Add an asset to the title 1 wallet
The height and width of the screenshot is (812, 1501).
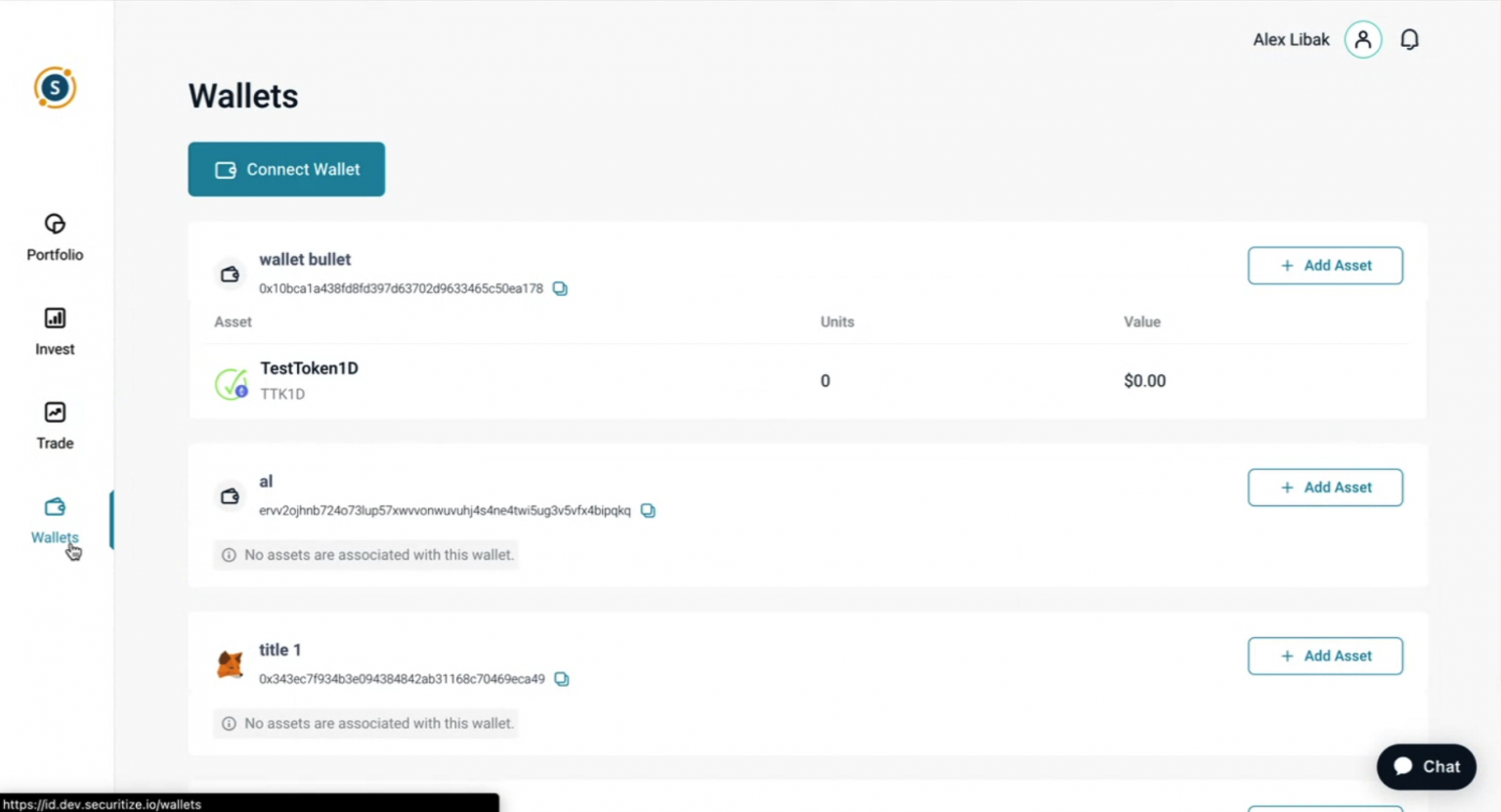(1325, 656)
